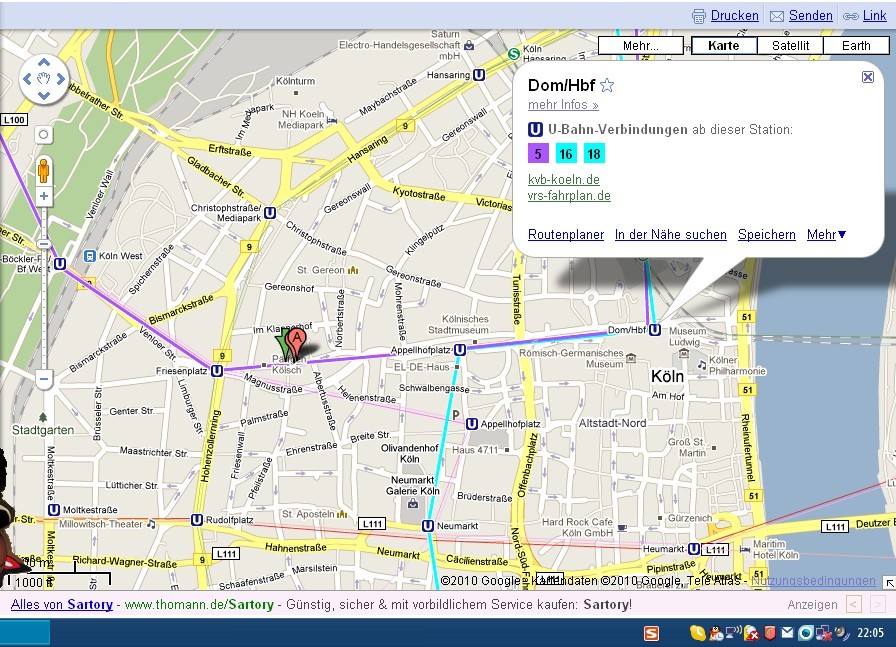The width and height of the screenshot is (896, 647).
Task: Click the Appellhofplatz U icon near Haus 4711
Action: (x=471, y=424)
